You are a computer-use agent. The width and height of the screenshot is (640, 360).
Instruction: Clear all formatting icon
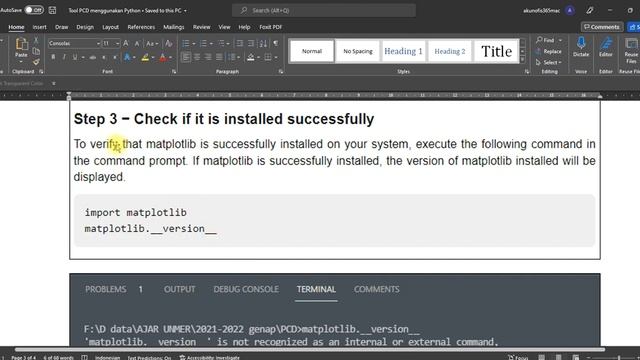point(168,43)
